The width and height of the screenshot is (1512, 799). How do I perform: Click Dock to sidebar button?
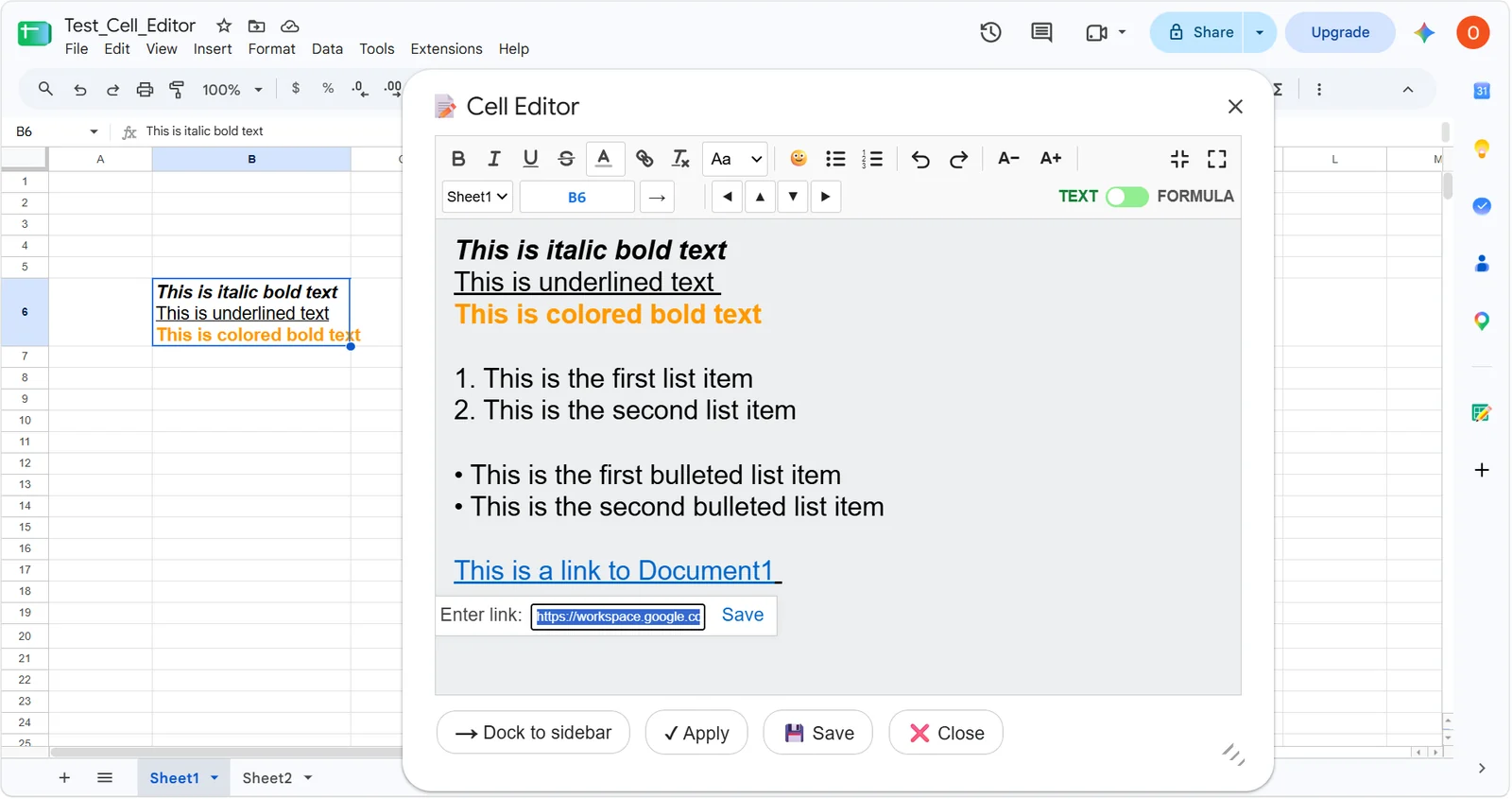tap(533, 733)
